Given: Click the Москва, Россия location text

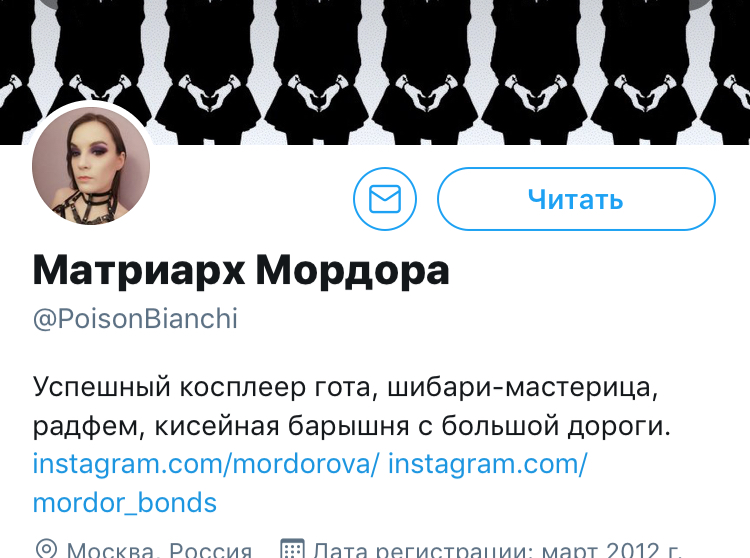Looking at the screenshot, I should (159, 549).
